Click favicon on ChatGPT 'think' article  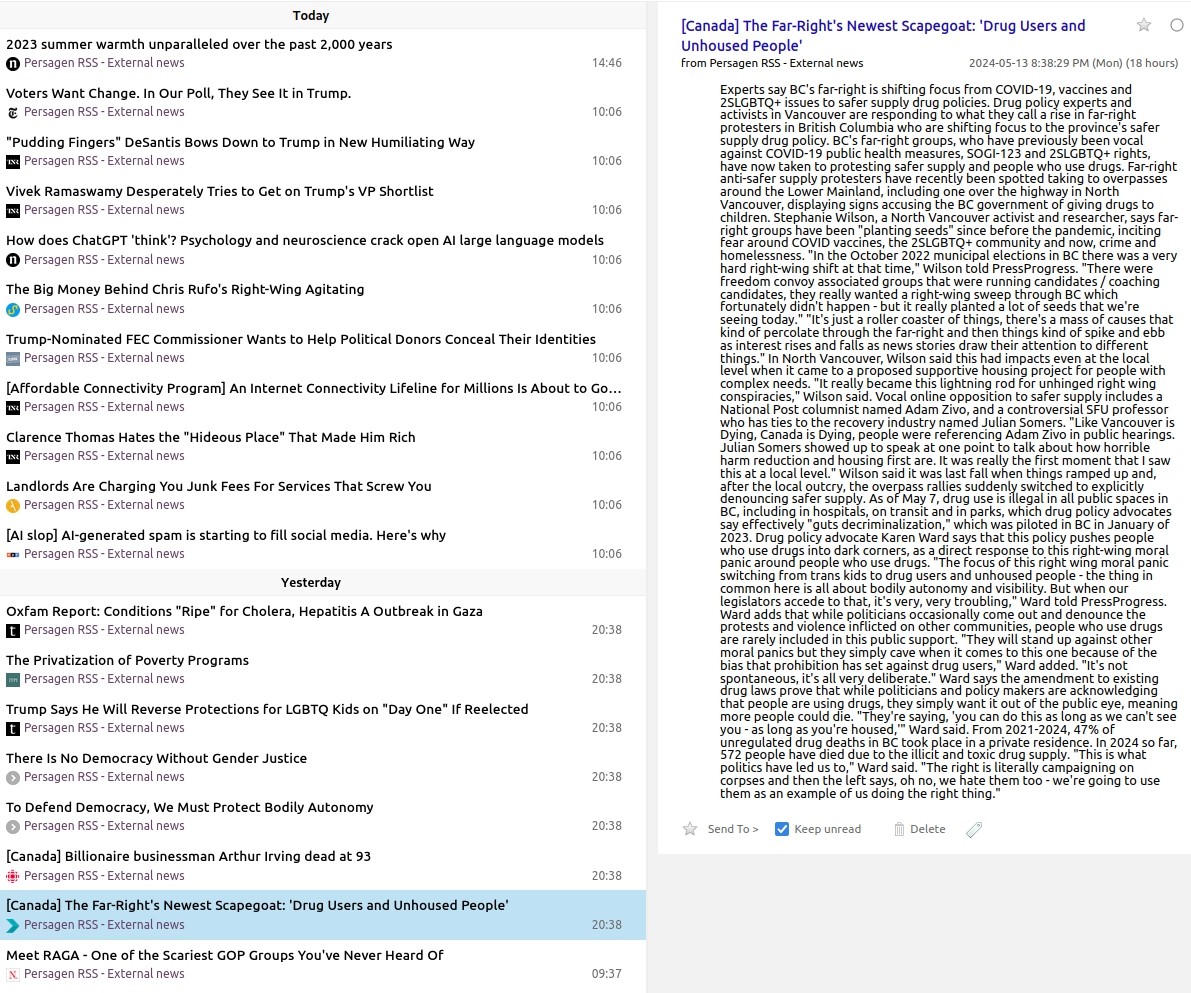[13, 260]
